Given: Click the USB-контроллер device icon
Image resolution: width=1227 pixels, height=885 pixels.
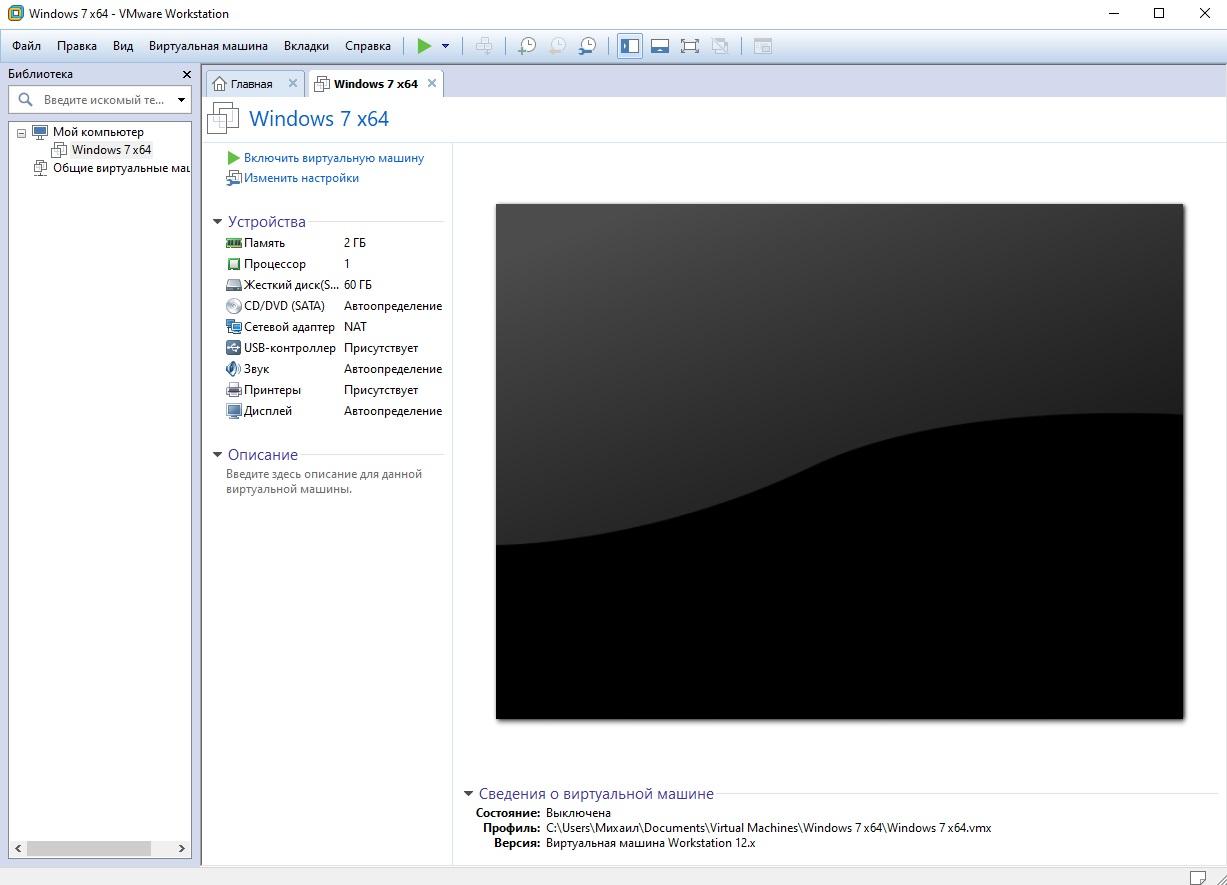Looking at the screenshot, I should (234, 348).
